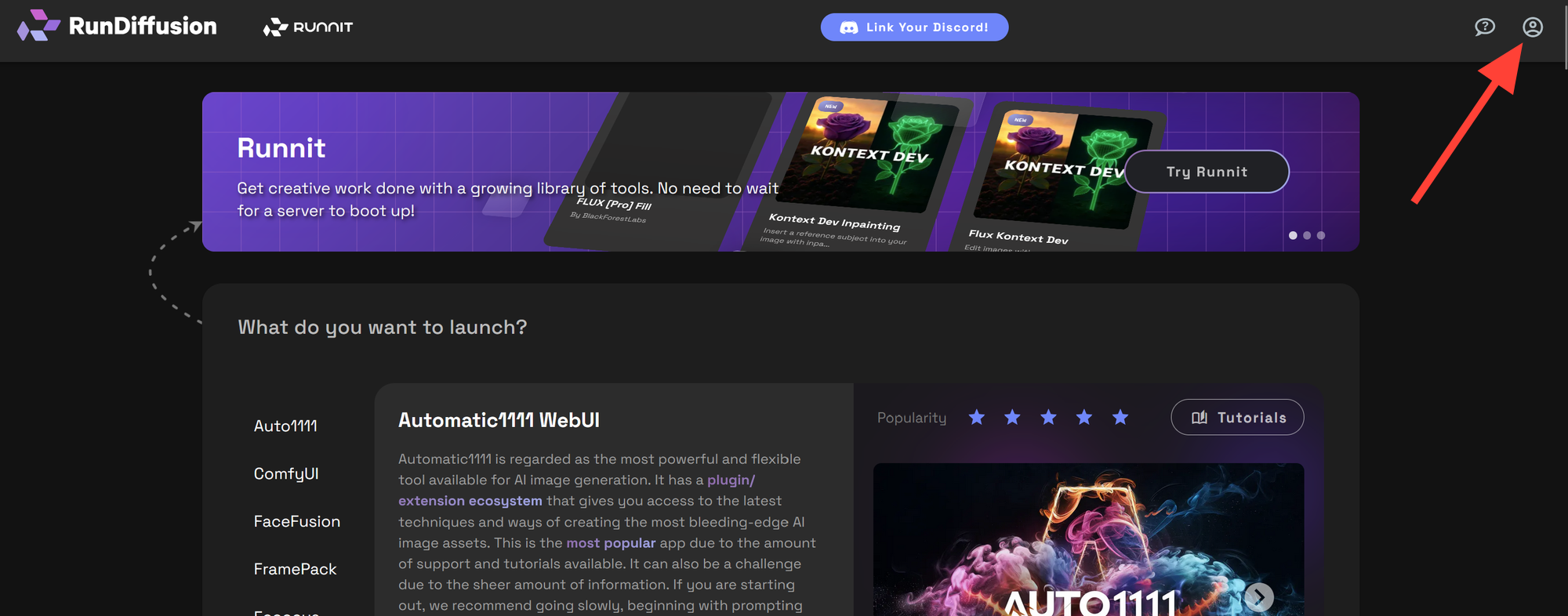Open the user account profile icon
This screenshot has height=616, width=1568.
pyautogui.click(x=1533, y=27)
